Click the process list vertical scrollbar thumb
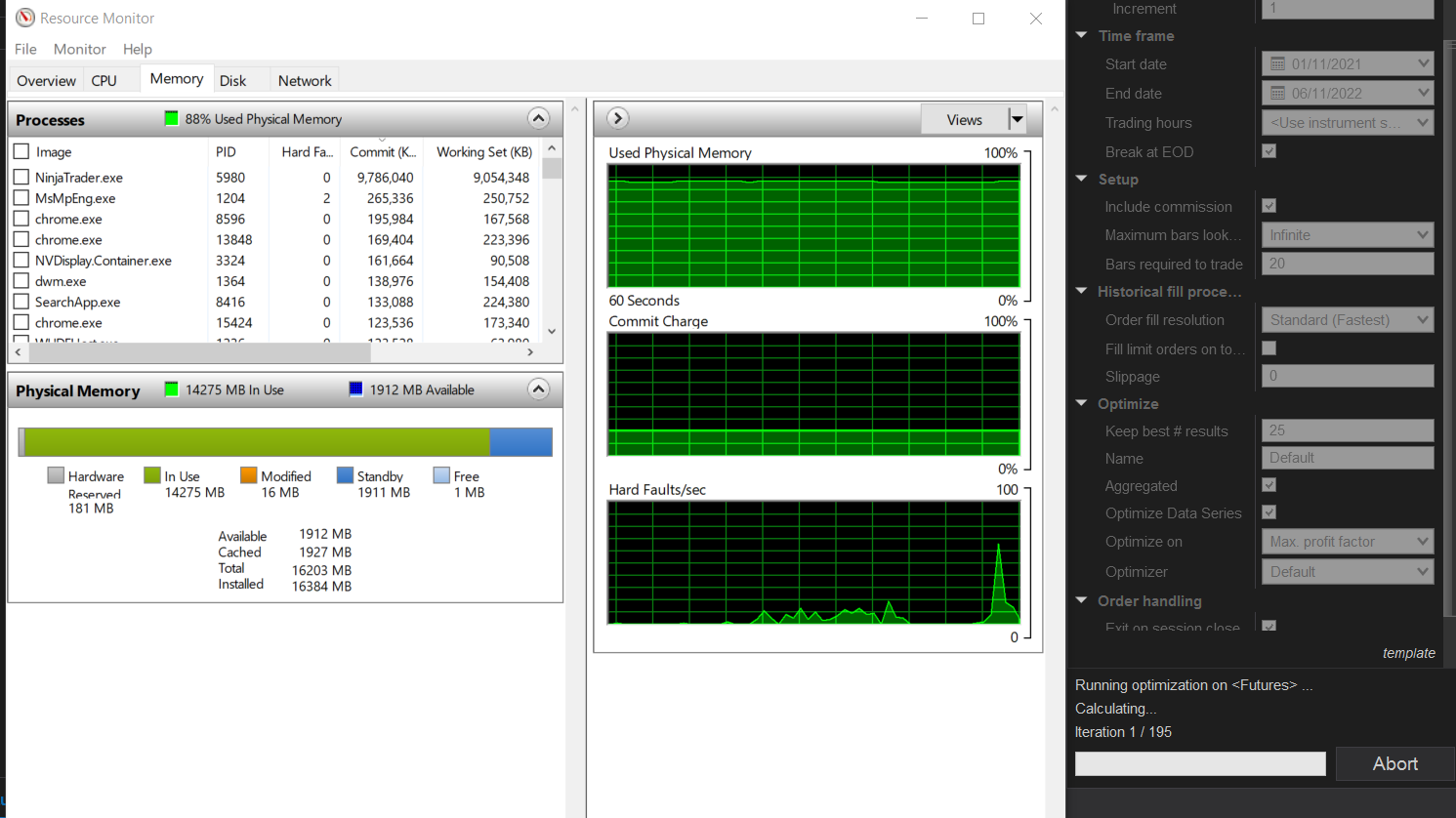 pyautogui.click(x=552, y=168)
